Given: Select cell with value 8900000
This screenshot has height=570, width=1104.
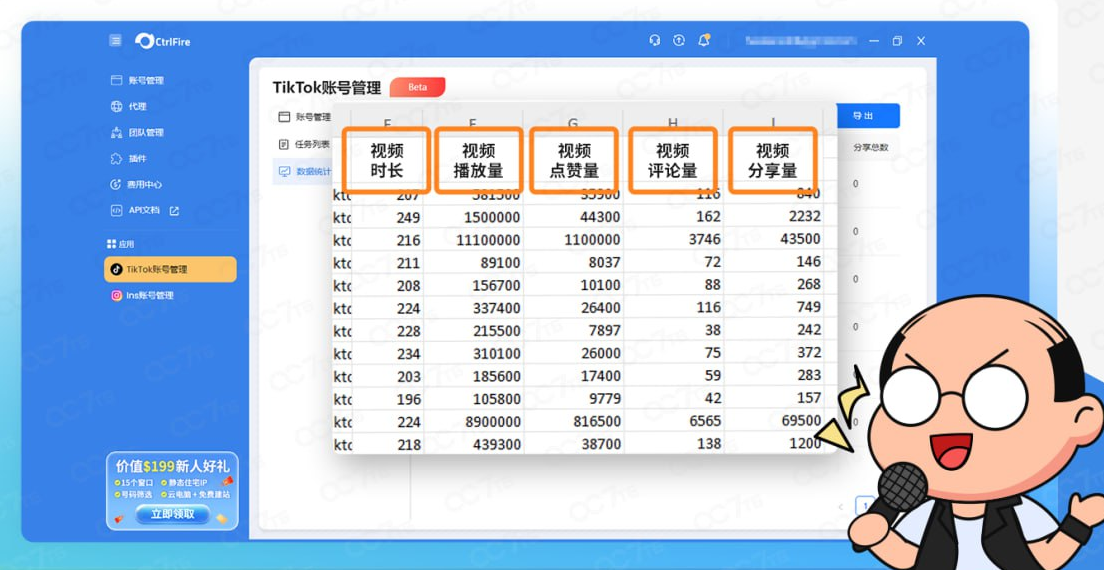Looking at the screenshot, I should point(473,422).
